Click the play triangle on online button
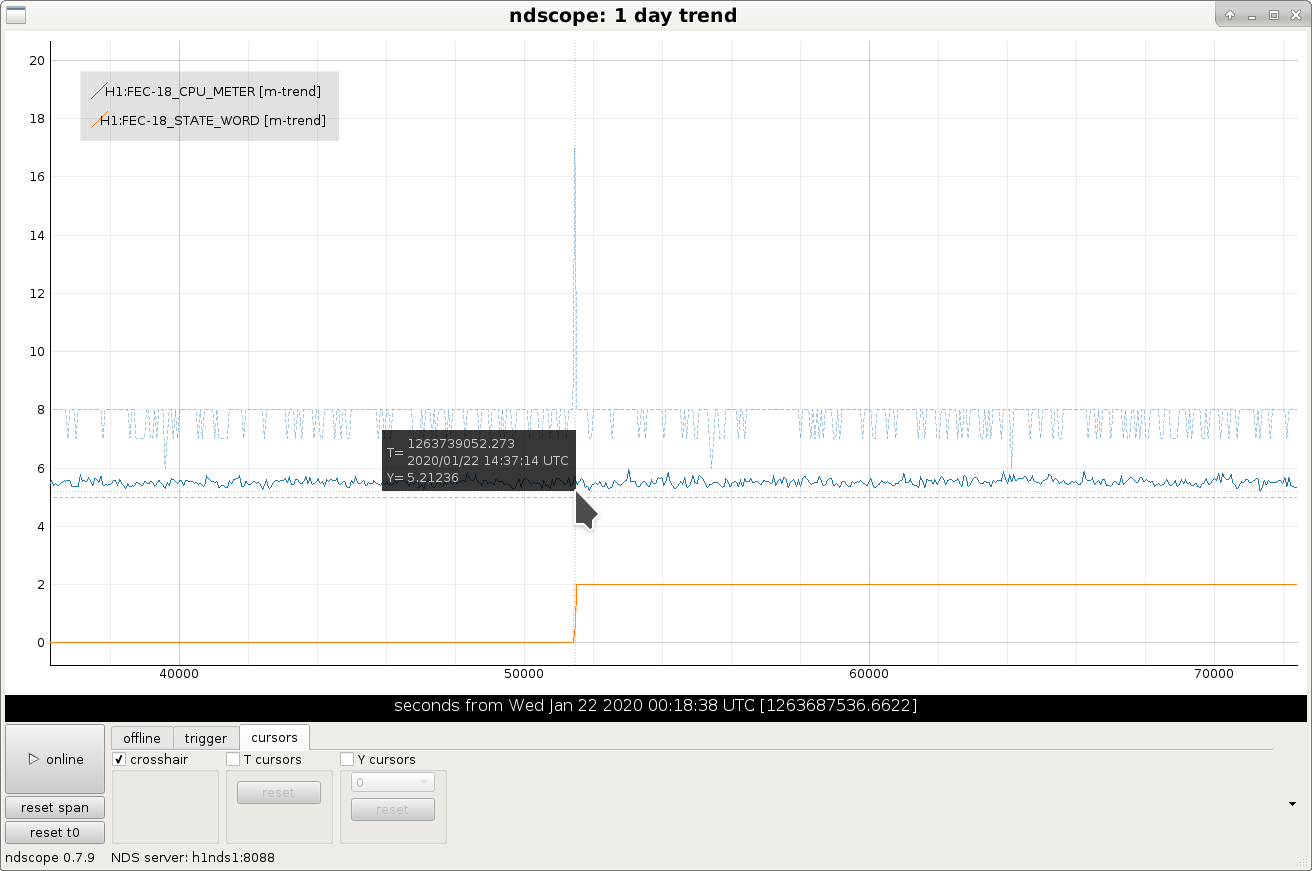1312x871 pixels. pos(33,760)
